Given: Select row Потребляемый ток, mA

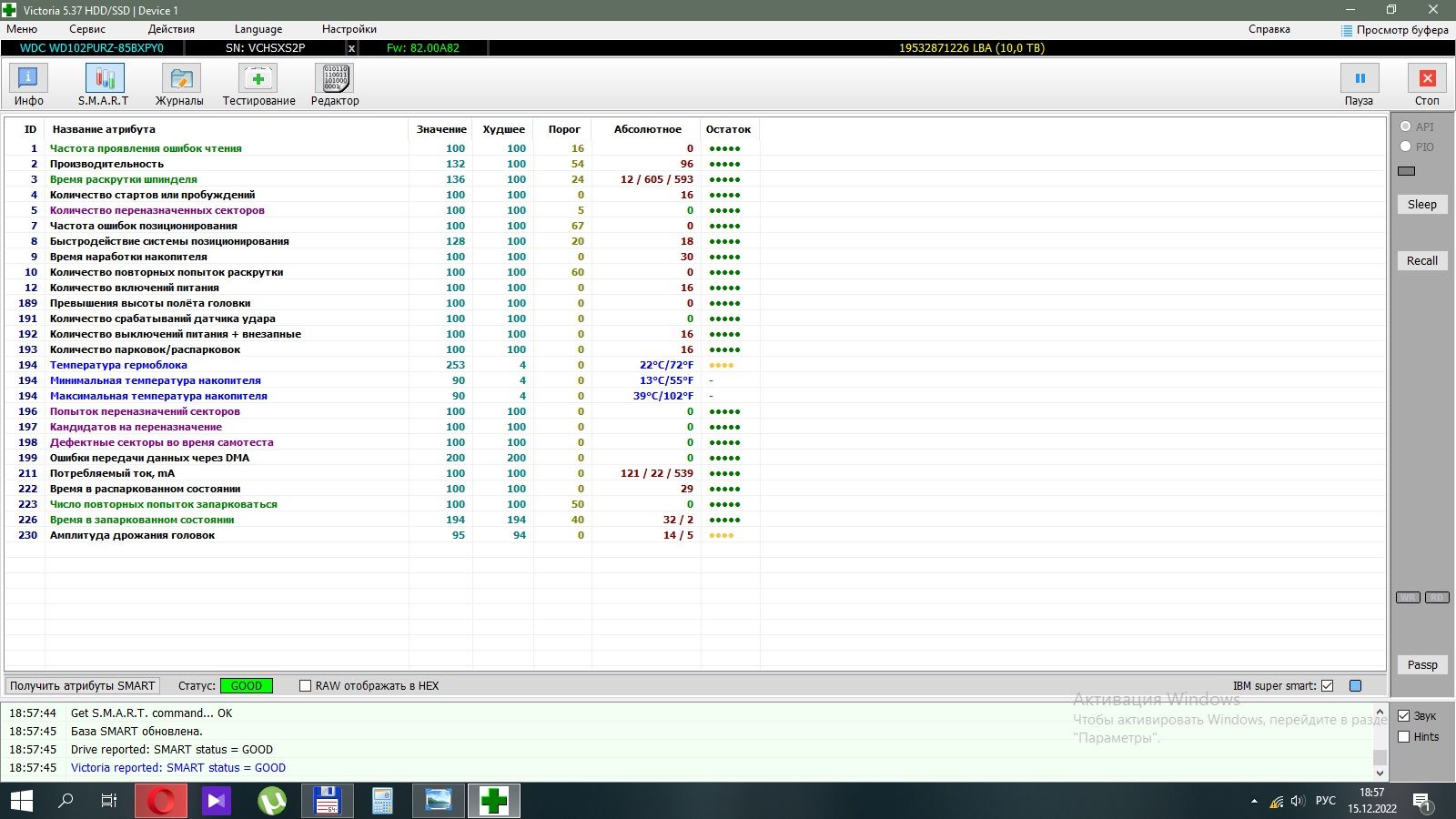Looking at the screenshot, I should [x=382, y=473].
